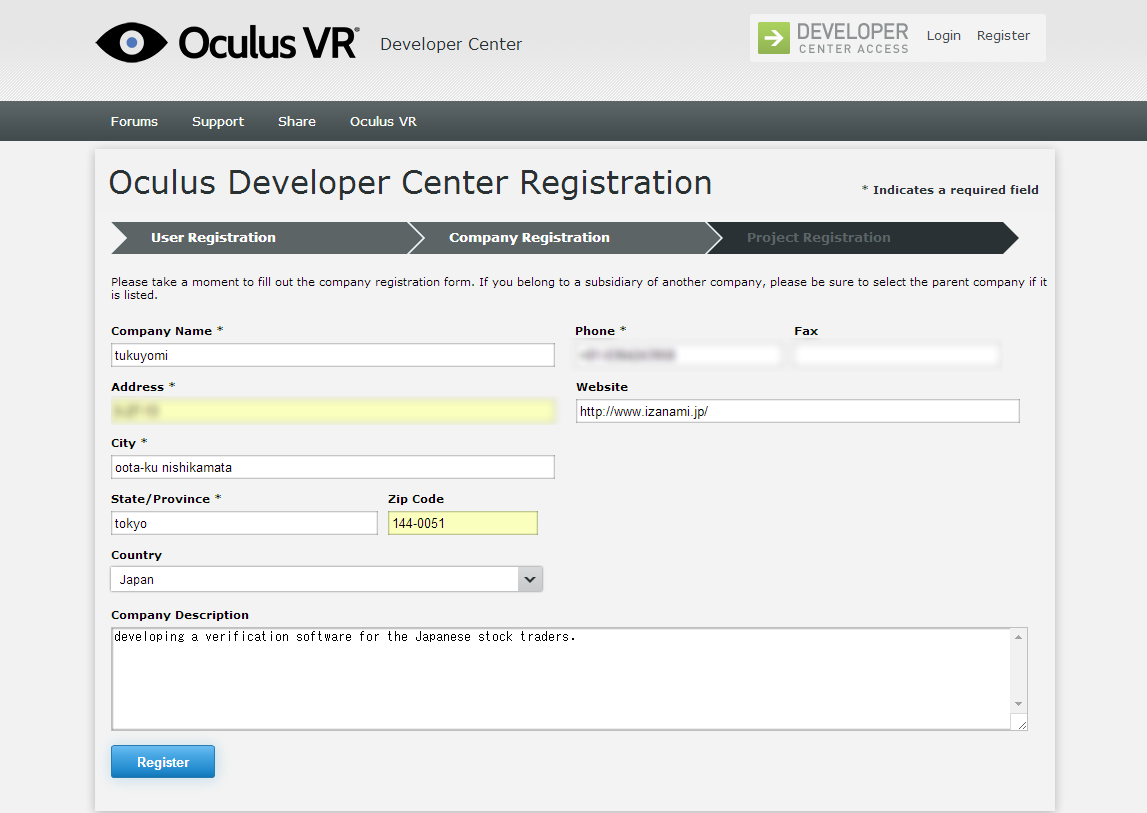Click the 'Indicates a required field' note
Screen dimensions: 1147x813
[x=950, y=190]
